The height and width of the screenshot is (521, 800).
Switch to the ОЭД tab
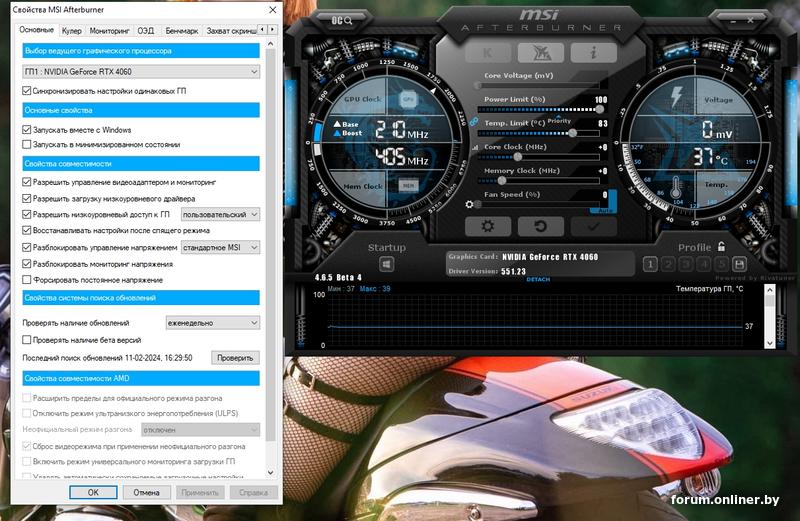pyautogui.click(x=145, y=31)
